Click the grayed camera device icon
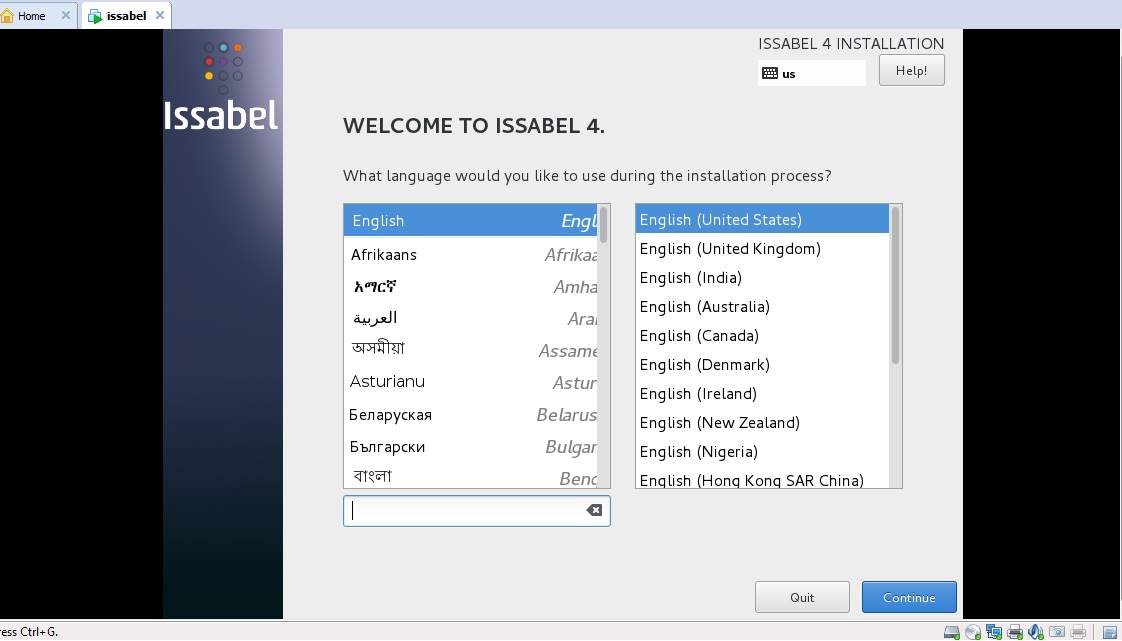Image resolution: width=1122 pixels, height=641 pixels. pyautogui.click(x=1056, y=632)
